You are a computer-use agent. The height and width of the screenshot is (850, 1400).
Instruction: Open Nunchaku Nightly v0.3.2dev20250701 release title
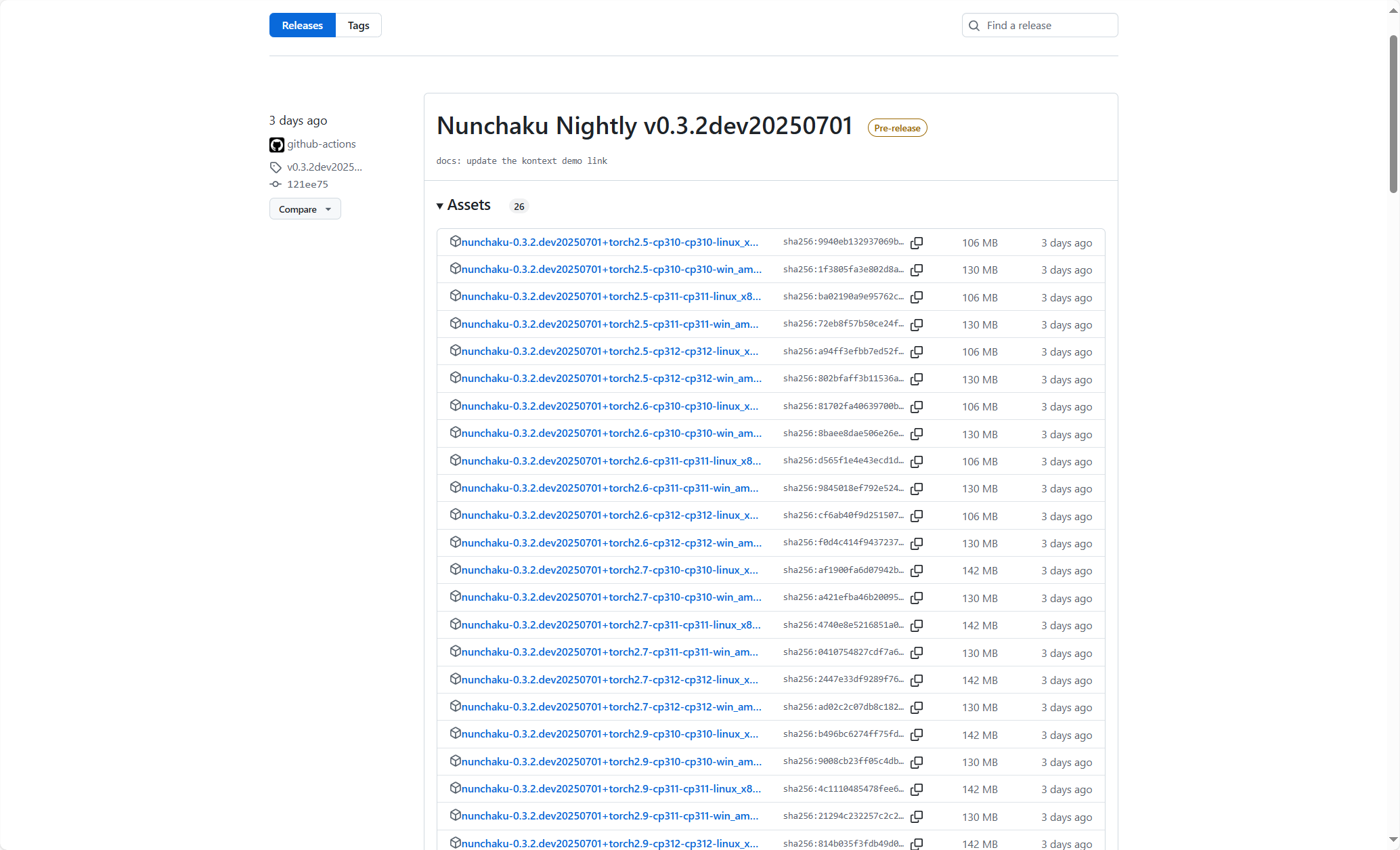(644, 126)
